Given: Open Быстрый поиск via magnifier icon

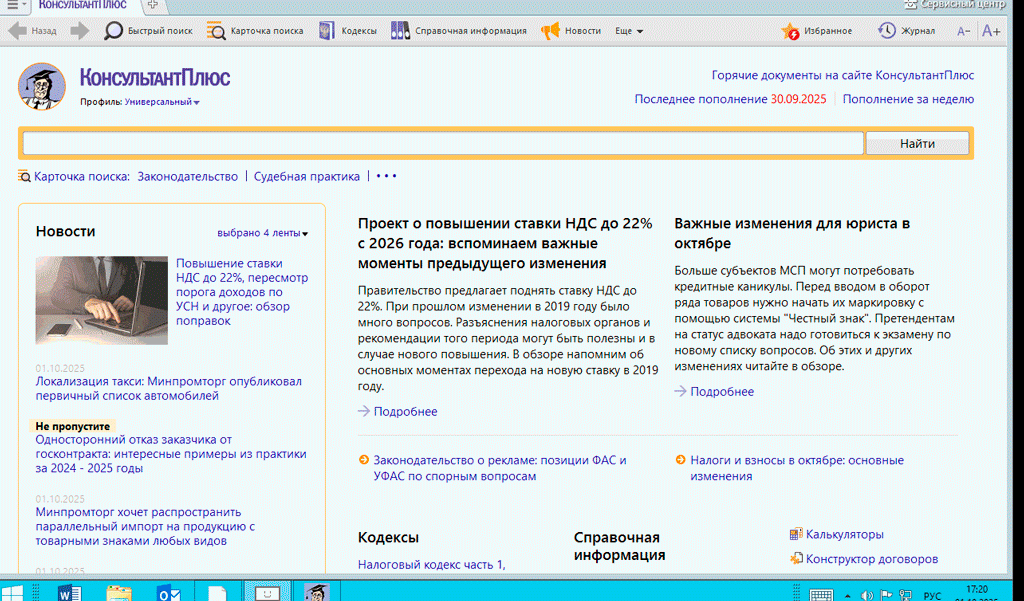Looking at the screenshot, I should 114,31.
